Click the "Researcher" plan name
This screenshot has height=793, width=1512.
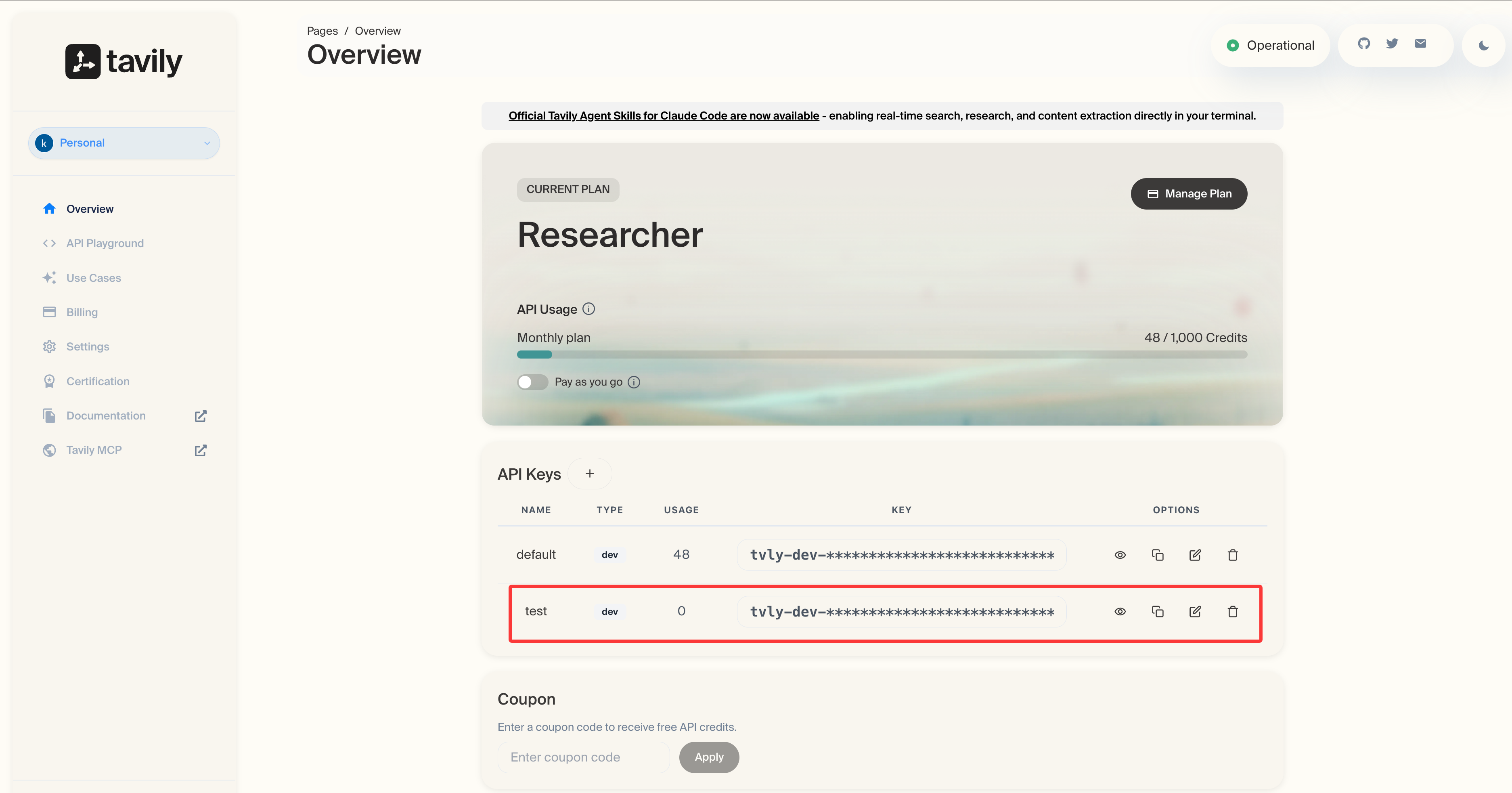click(610, 235)
